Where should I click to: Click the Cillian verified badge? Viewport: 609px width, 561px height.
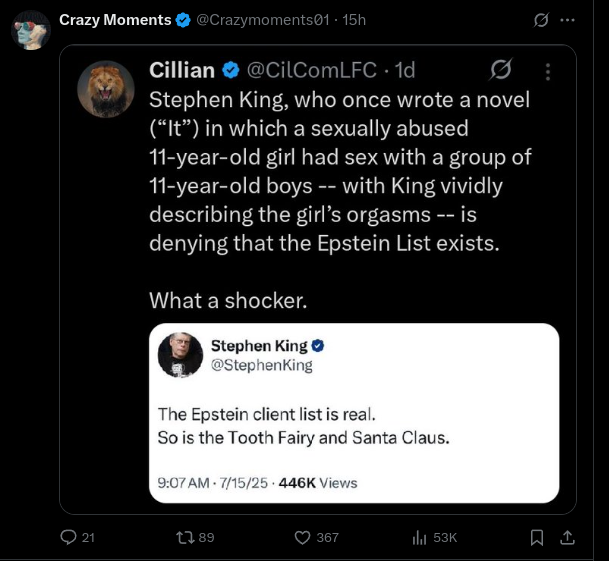click(231, 70)
